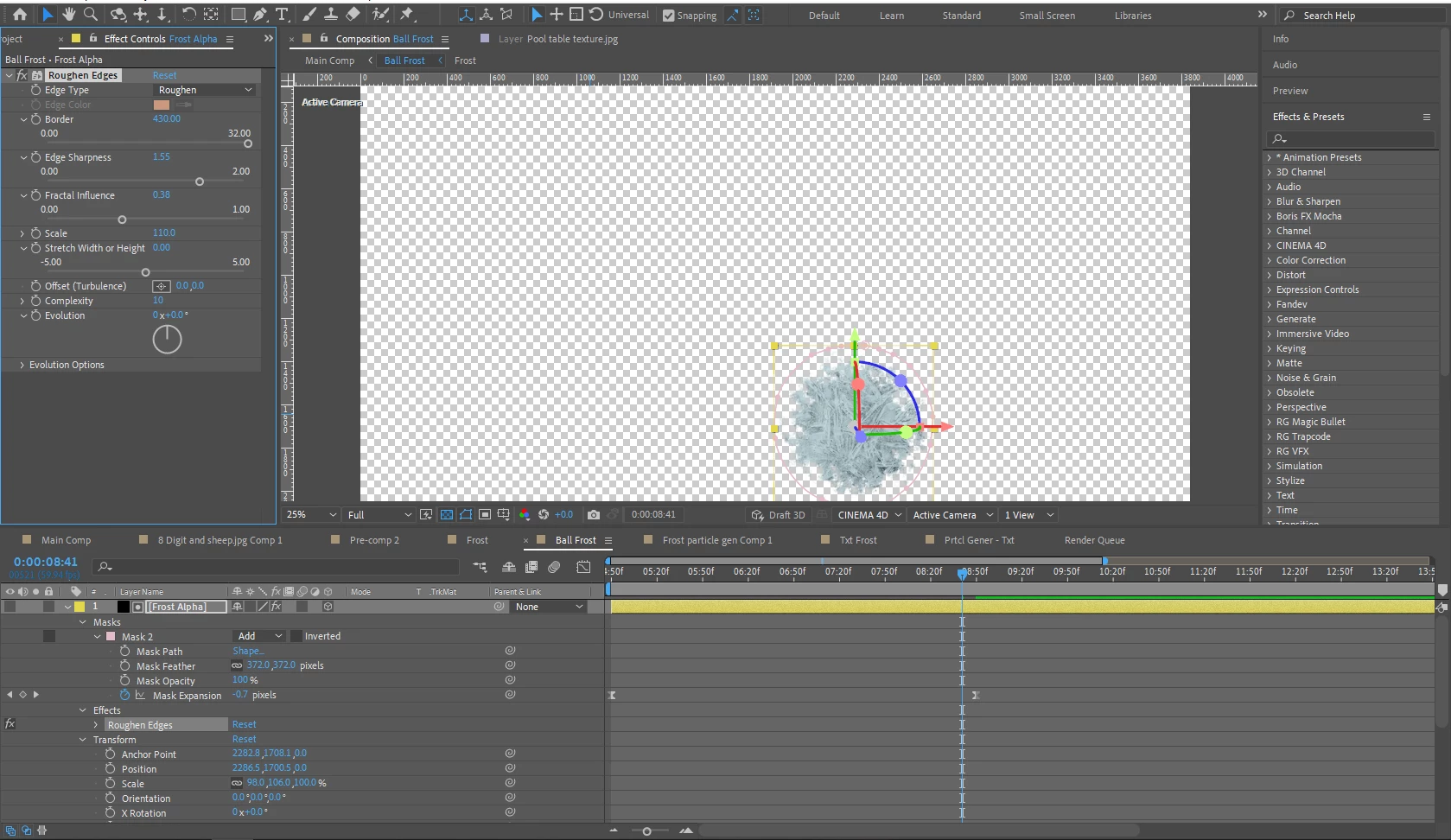This screenshot has width=1451, height=840.
Task: Click Reset link next to Transform
Action: pyautogui.click(x=244, y=739)
